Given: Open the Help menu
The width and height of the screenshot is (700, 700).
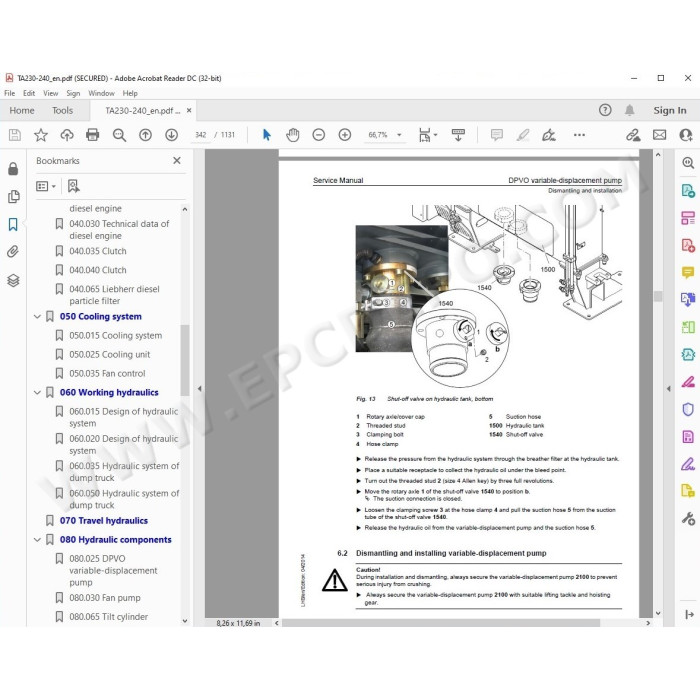Looking at the screenshot, I should click(x=130, y=93).
